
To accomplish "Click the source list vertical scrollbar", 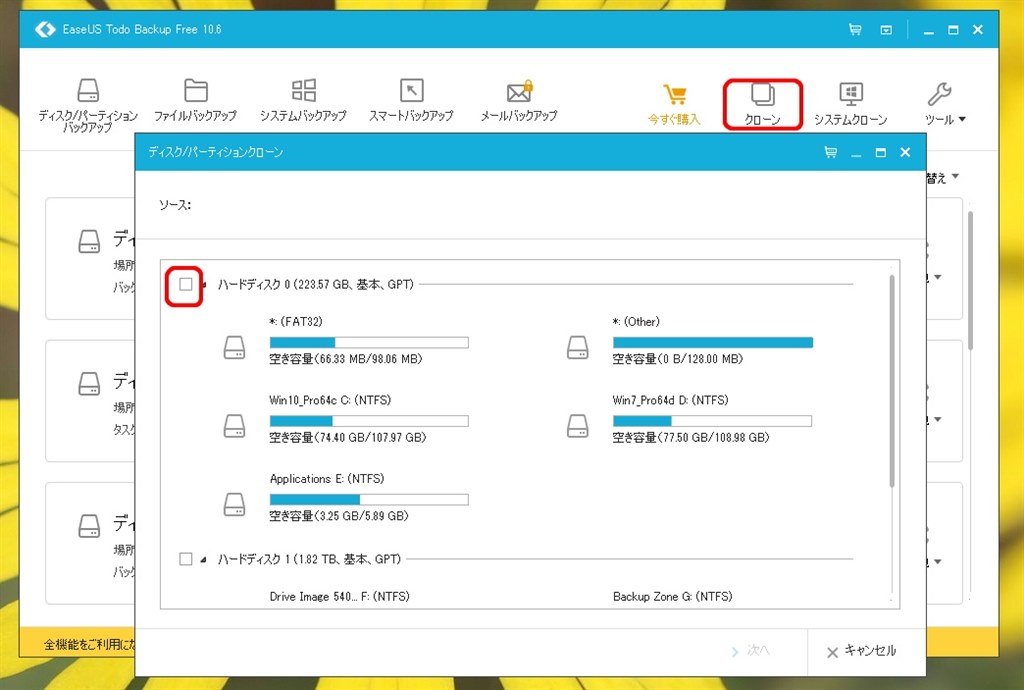I will [892, 381].
